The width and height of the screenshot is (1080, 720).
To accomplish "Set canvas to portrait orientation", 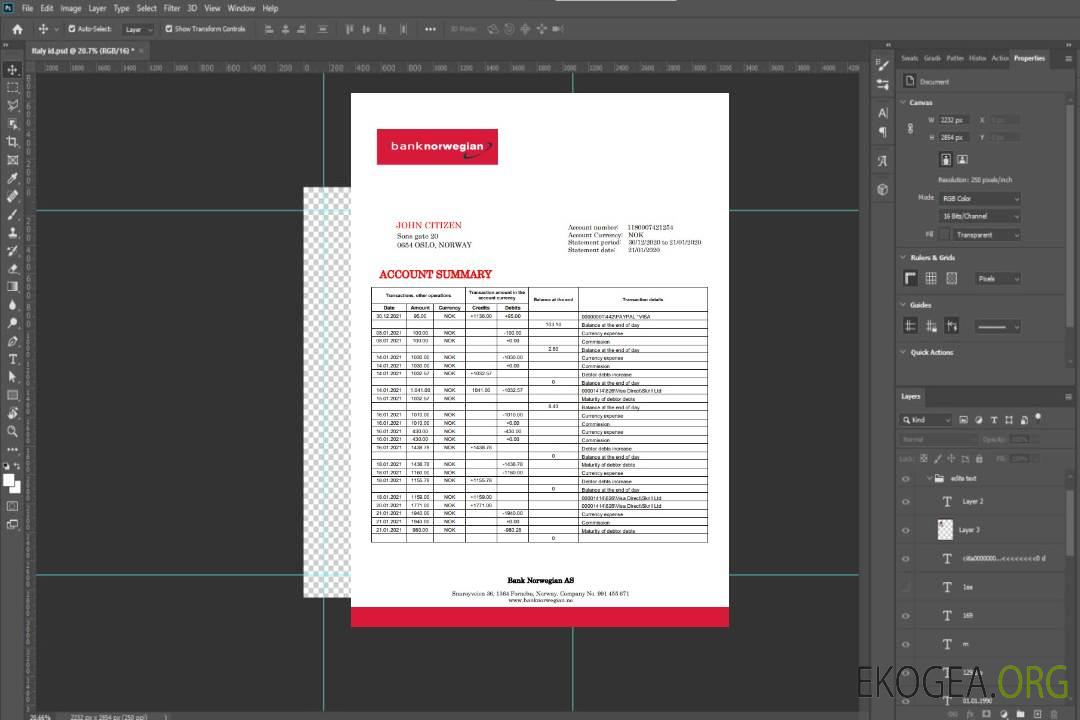I will tap(945, 159).
